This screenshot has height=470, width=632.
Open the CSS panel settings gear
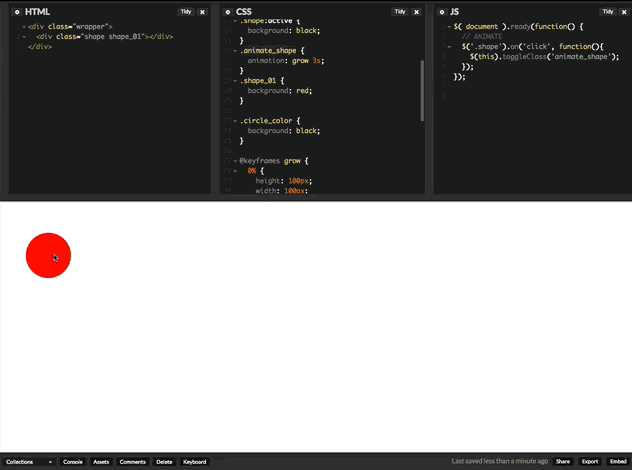[x=228, y=12]
